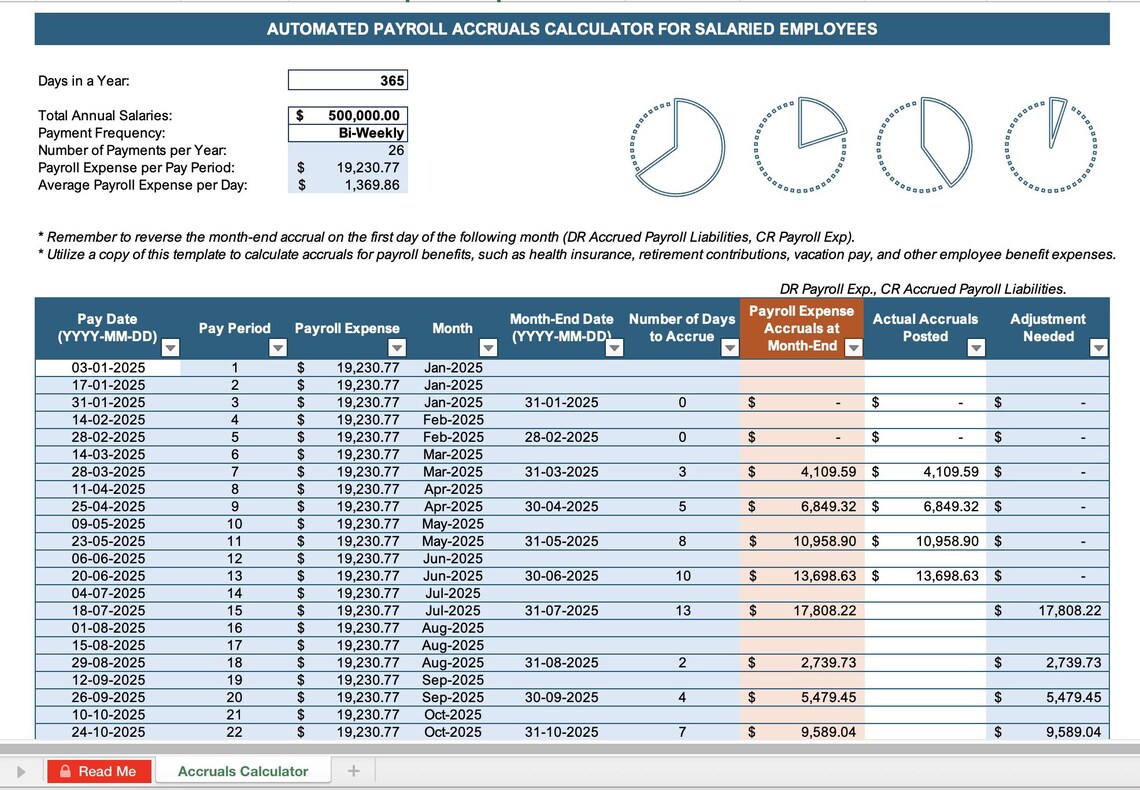Expand the Payroll Expense column filter
Viewport: 1140px width, 790px height.
(396, 348)
